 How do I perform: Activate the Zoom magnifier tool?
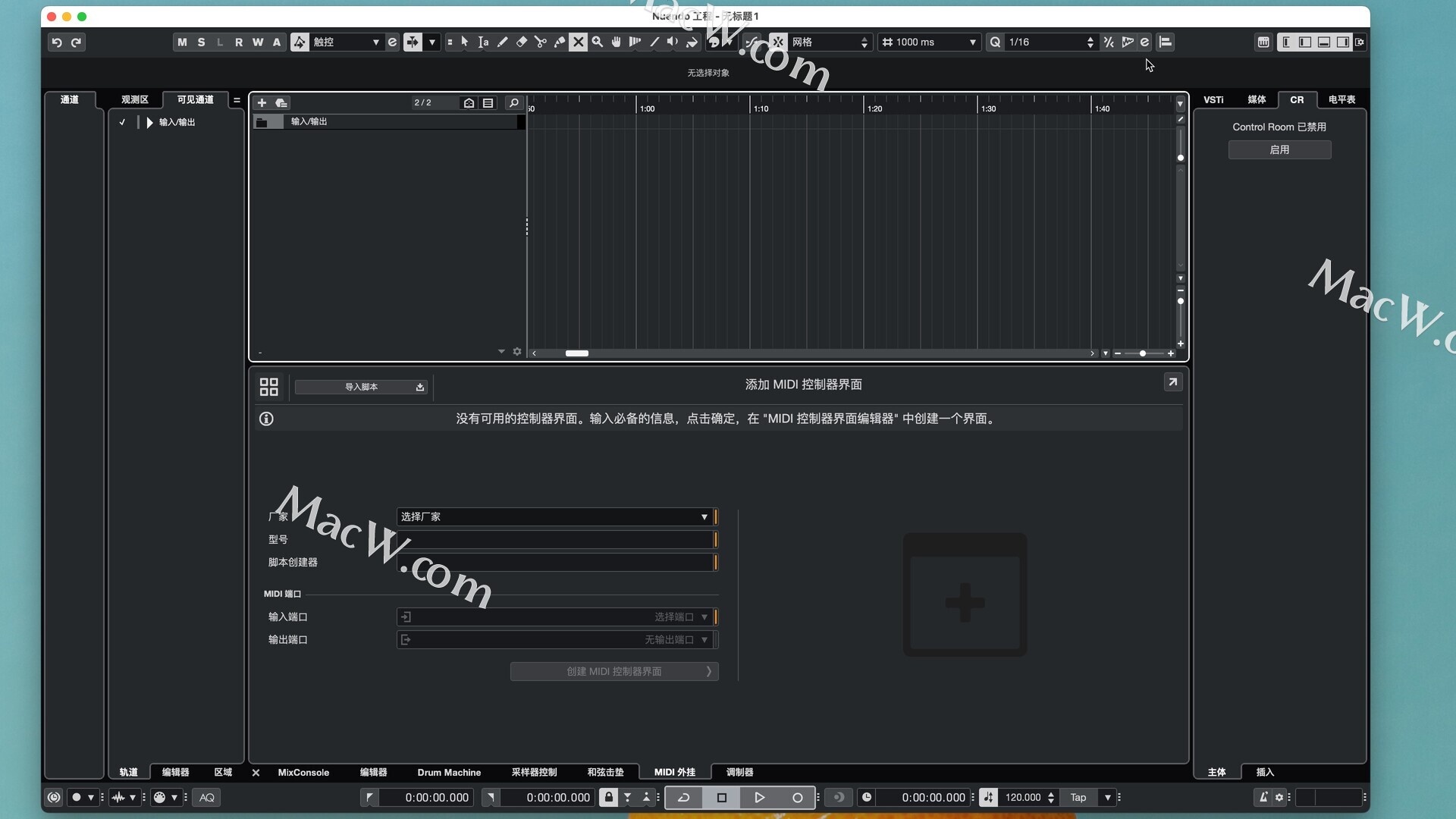coord(598,42)
